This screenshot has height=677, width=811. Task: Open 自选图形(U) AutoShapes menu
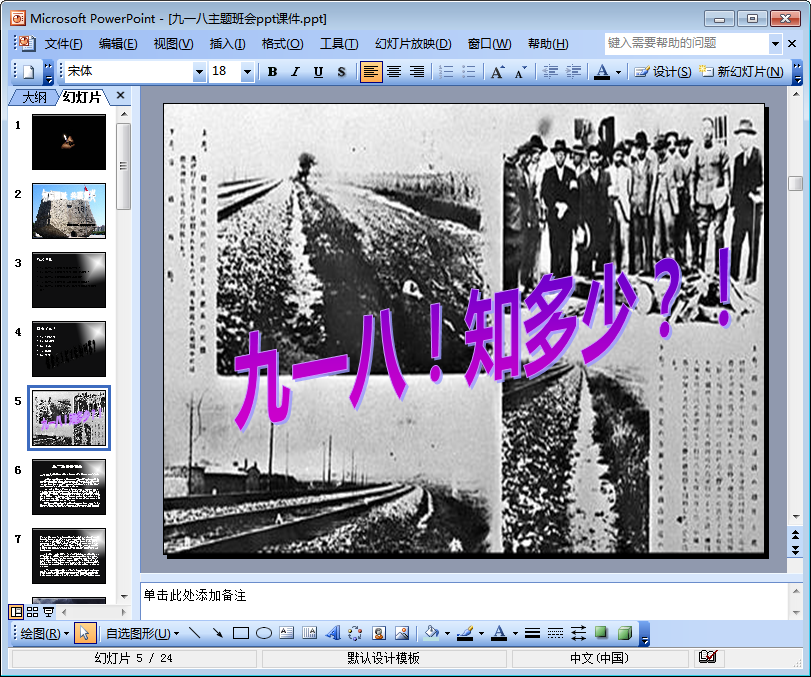click(142, 634)
